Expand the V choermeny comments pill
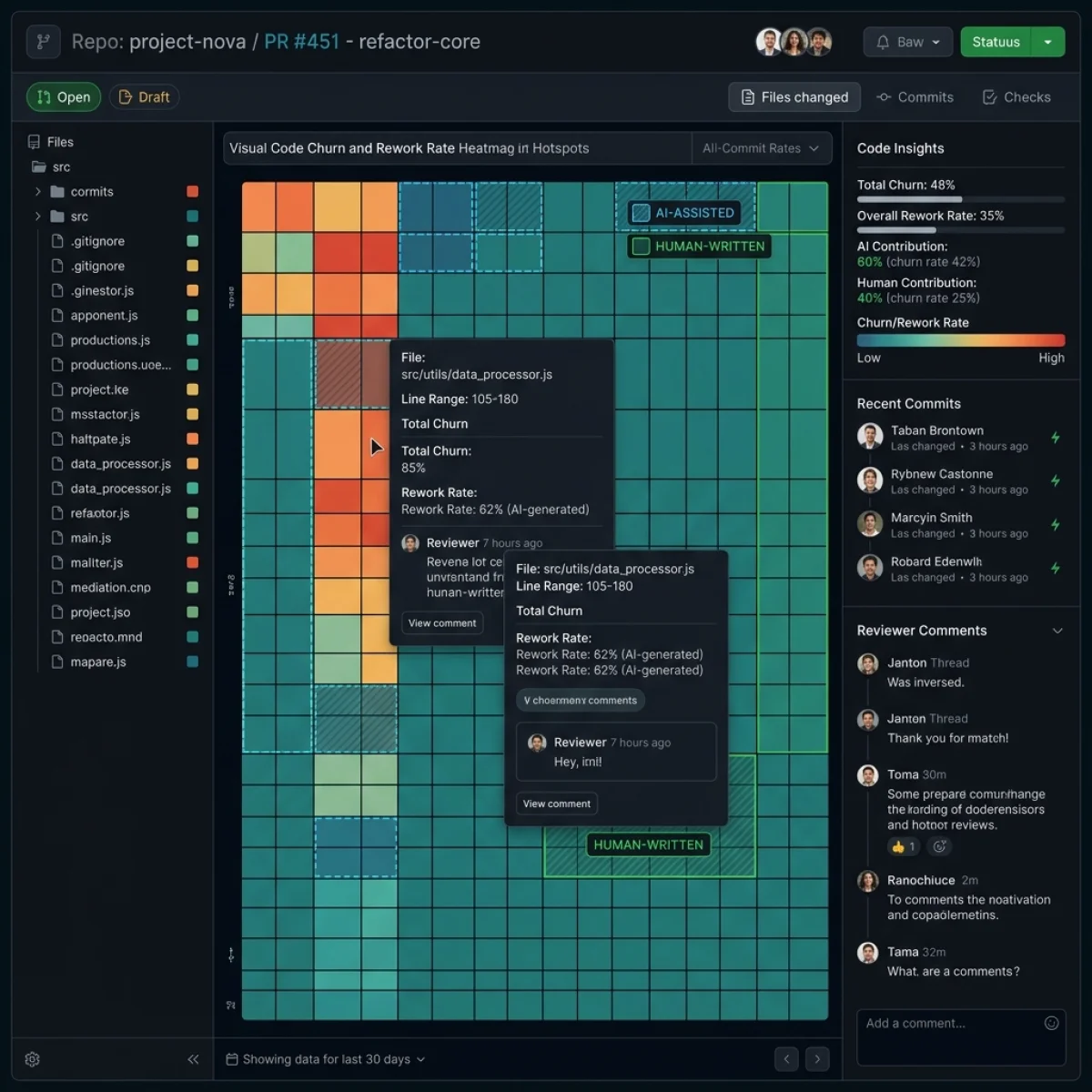The width and height of the screenshot is (1092, 1092). pos(581,701)
